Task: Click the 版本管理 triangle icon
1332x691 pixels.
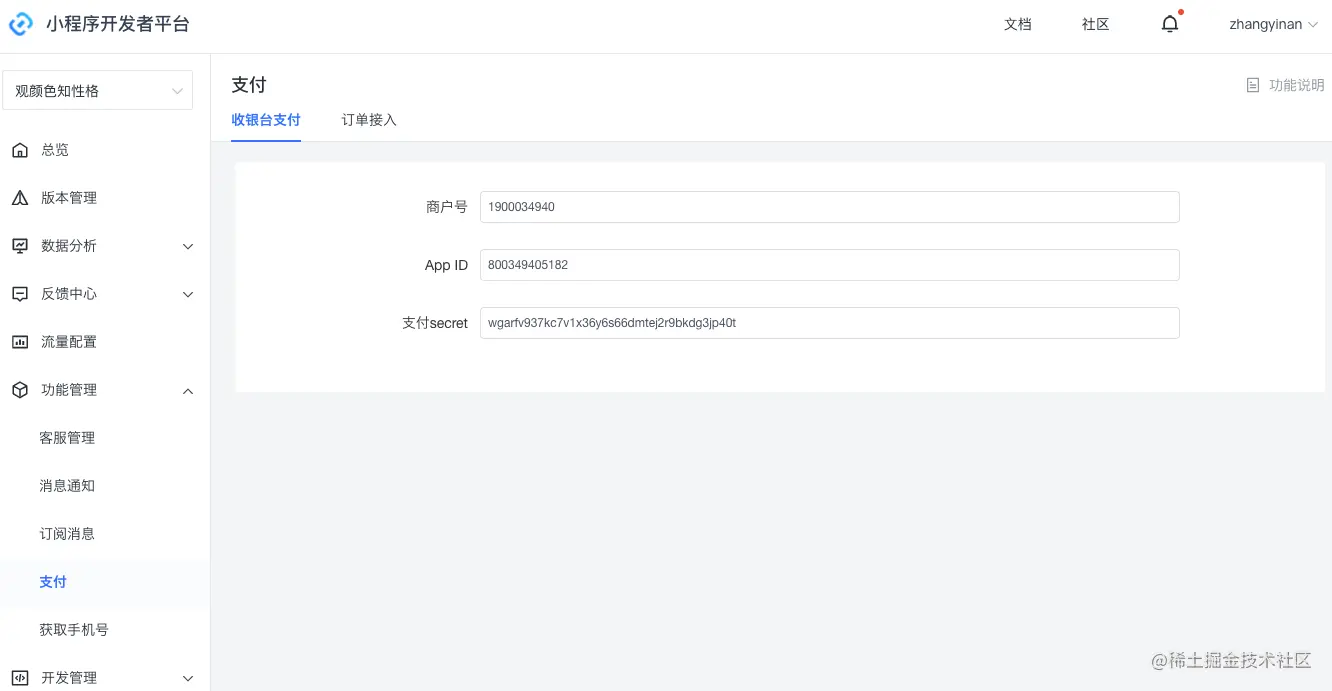Action: click(x=20, y=198)
